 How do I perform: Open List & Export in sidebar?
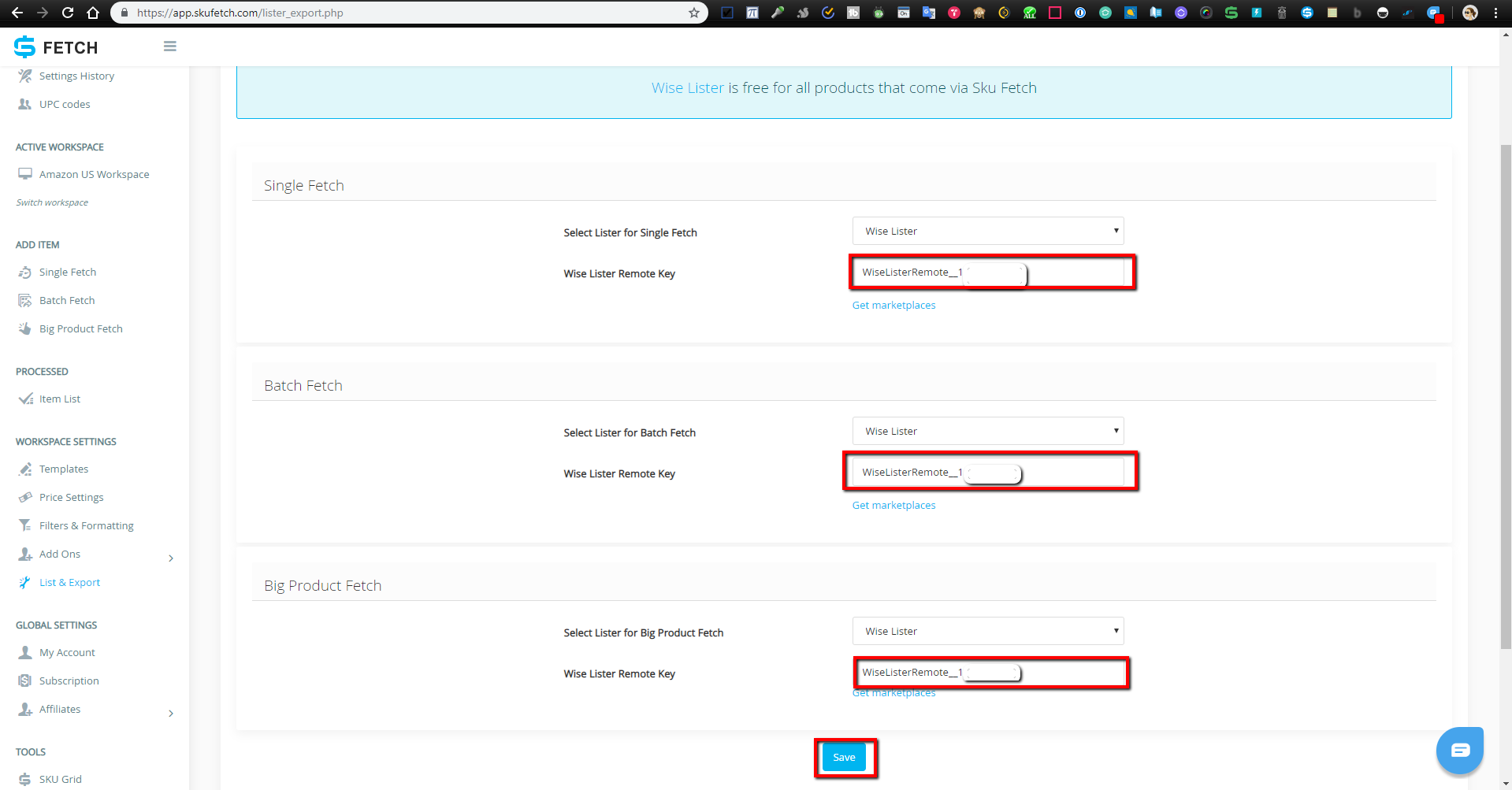tap(70, 582)
